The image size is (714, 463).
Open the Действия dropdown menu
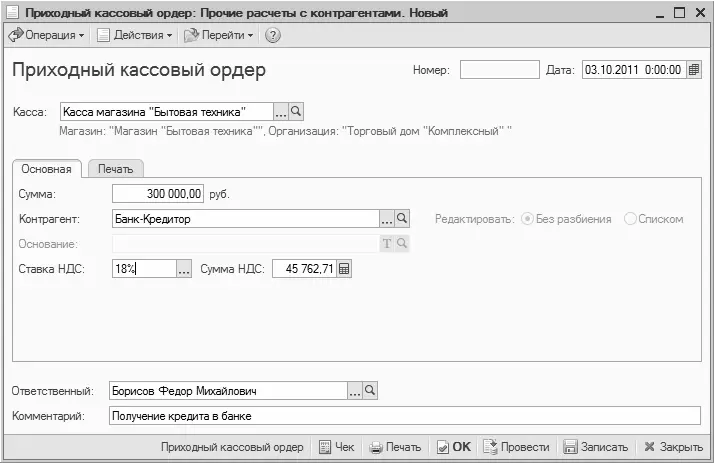[x=134, y=35]
